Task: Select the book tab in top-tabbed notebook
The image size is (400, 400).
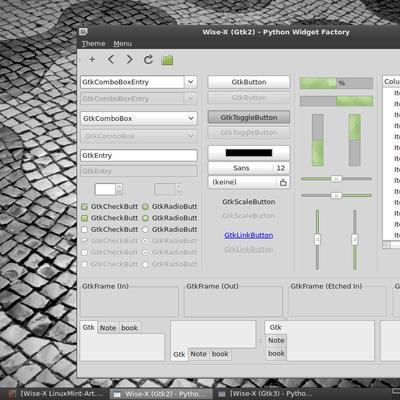Action: pyautogui.click(x=129, y=328)
